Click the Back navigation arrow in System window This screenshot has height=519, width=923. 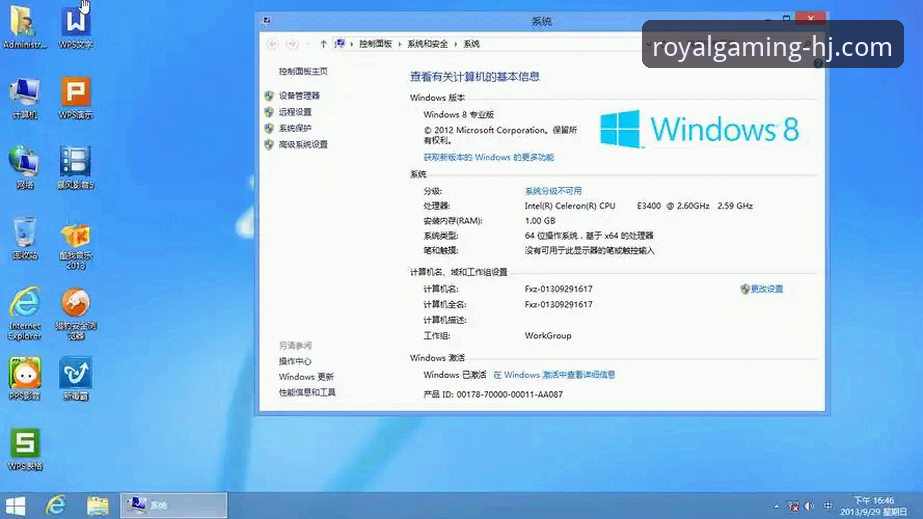tap(272, 44)
